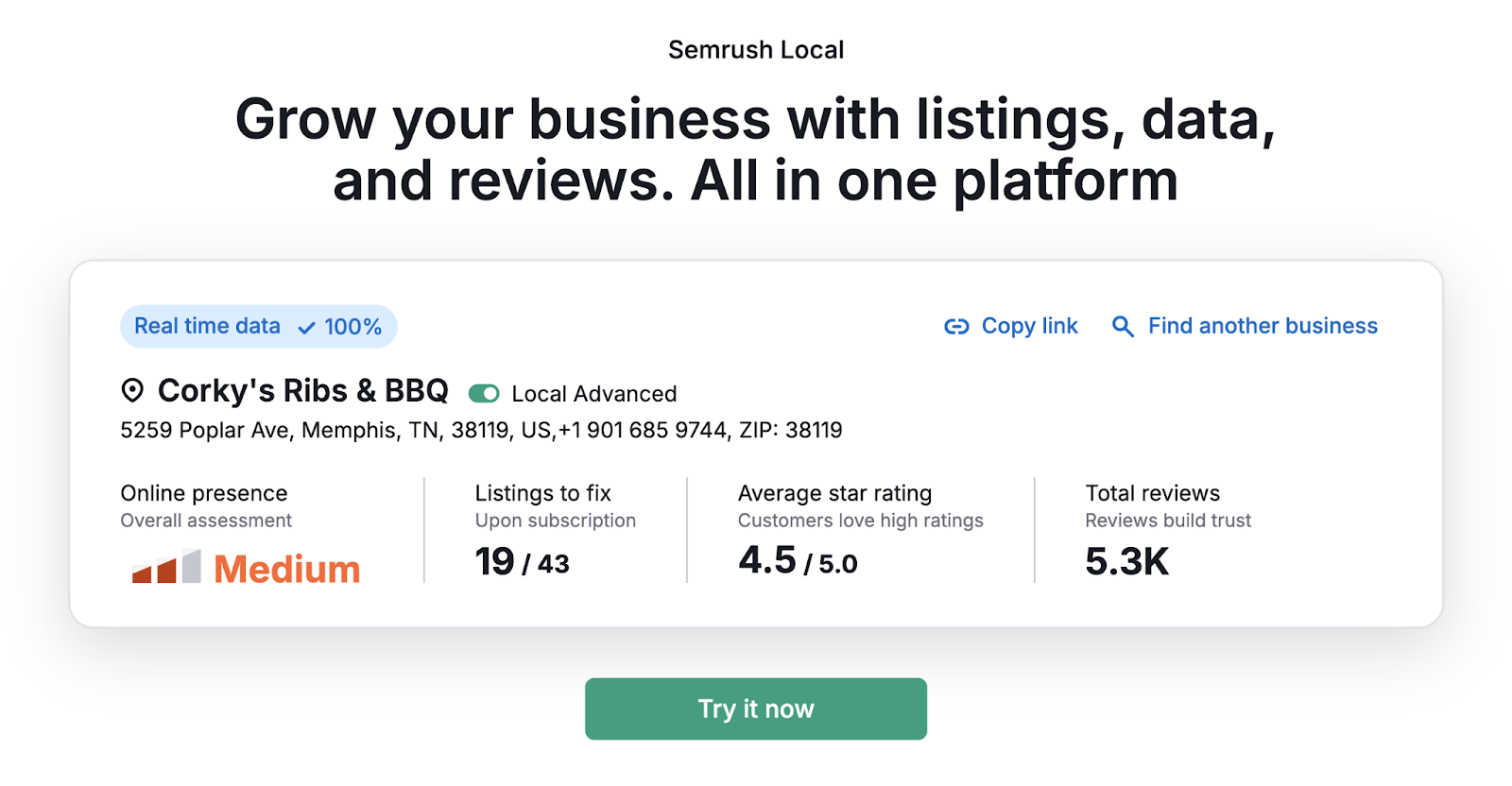Click the Total reviews heading
This screenshot has height=786, width=1512.
click(x=1152, y=493)
